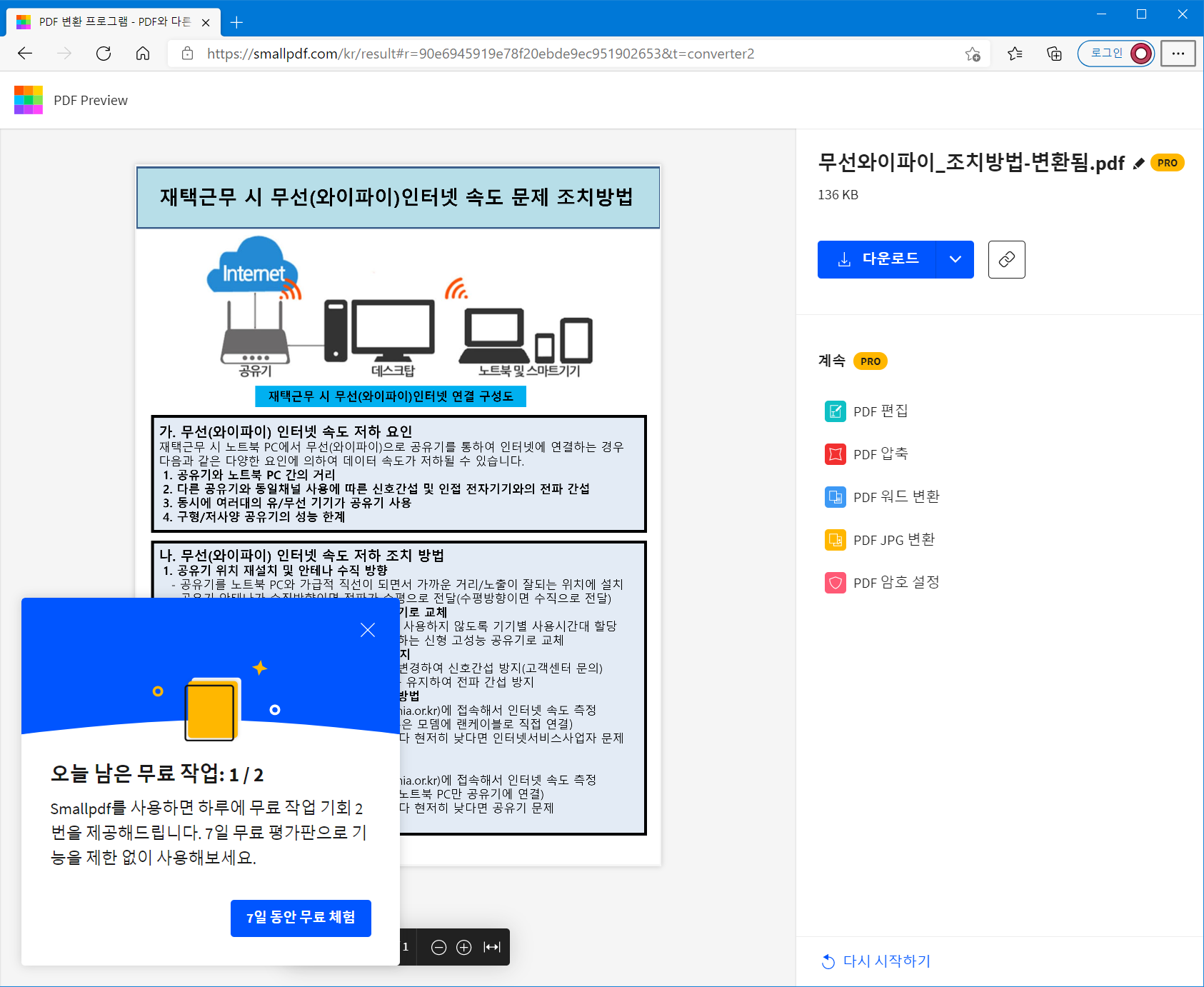The width and height of the screenshot is (1204, 987).
Task: Click the 오늘 남은 무료 작업 heading
Action: click(x=157, y=774)
